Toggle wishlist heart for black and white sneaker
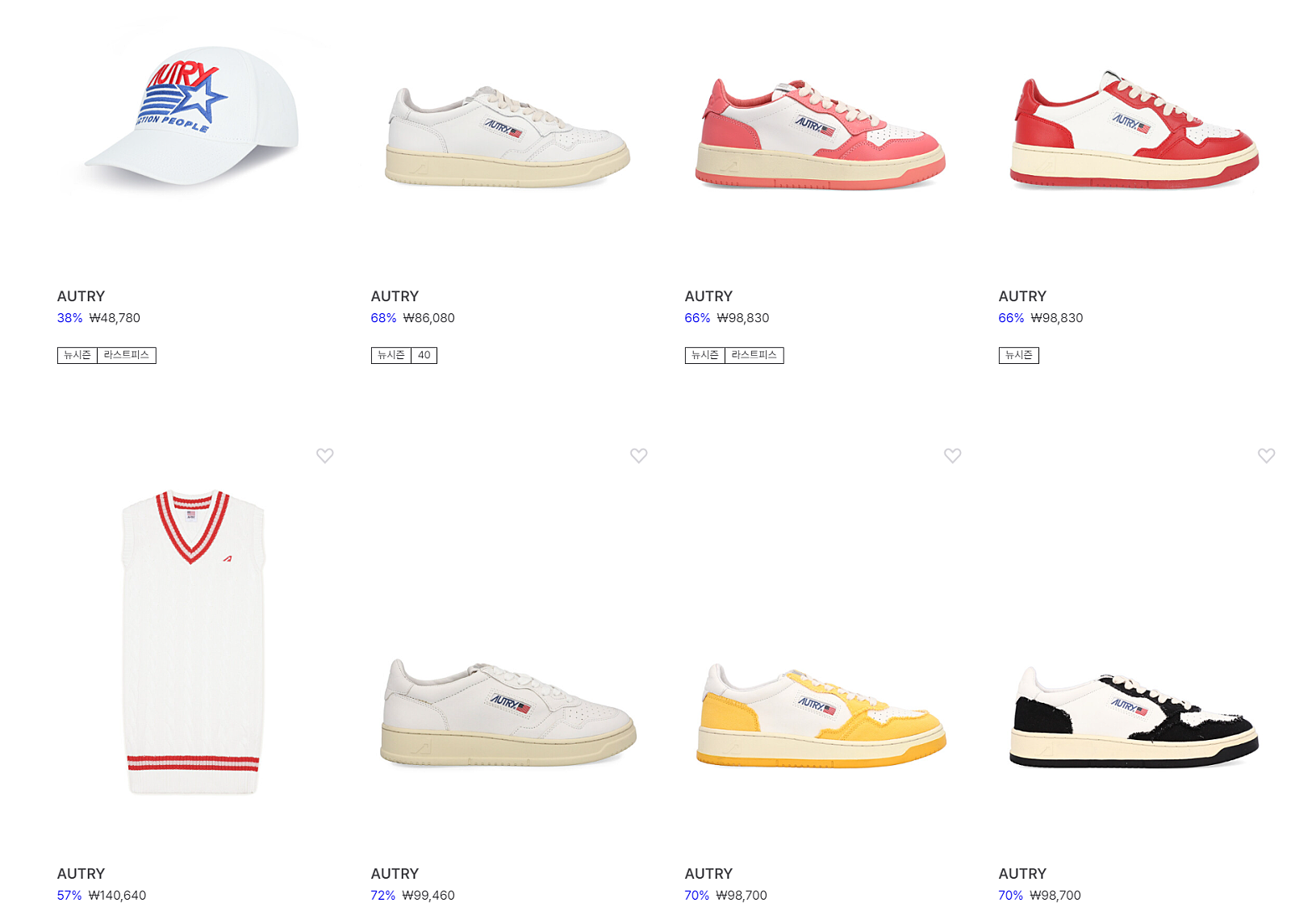 (1266, 455)
